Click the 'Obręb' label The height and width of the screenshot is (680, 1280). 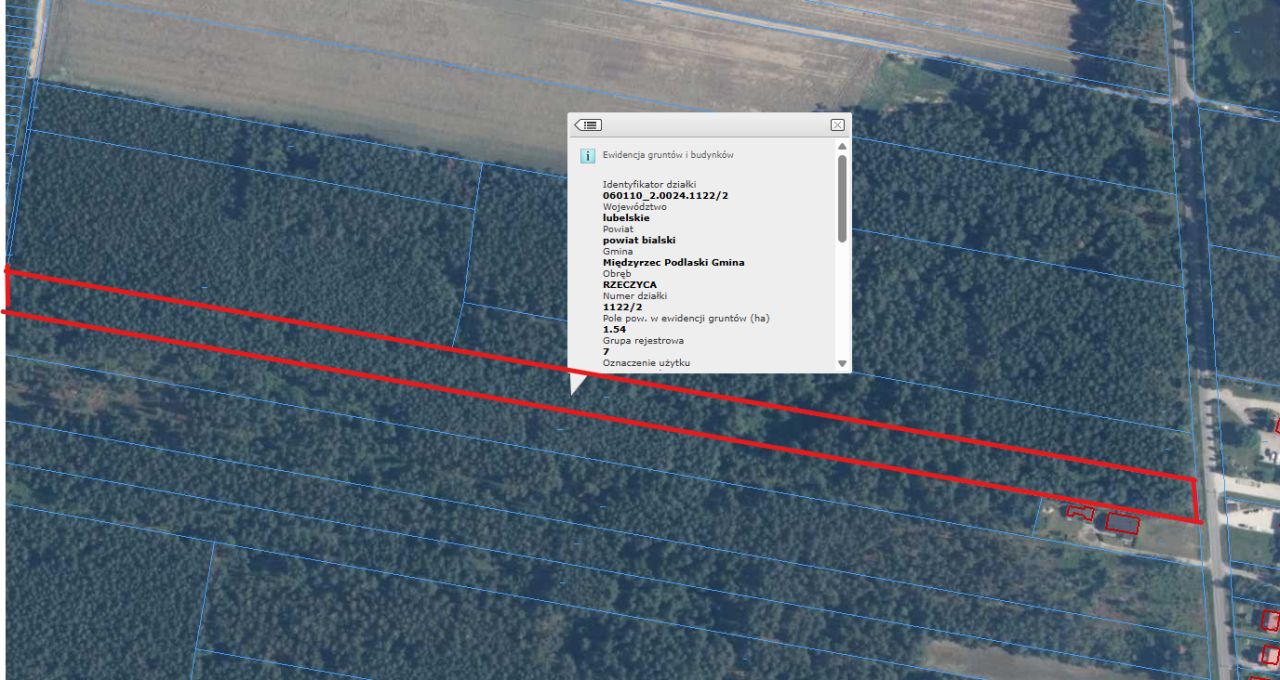coord(617,274)
